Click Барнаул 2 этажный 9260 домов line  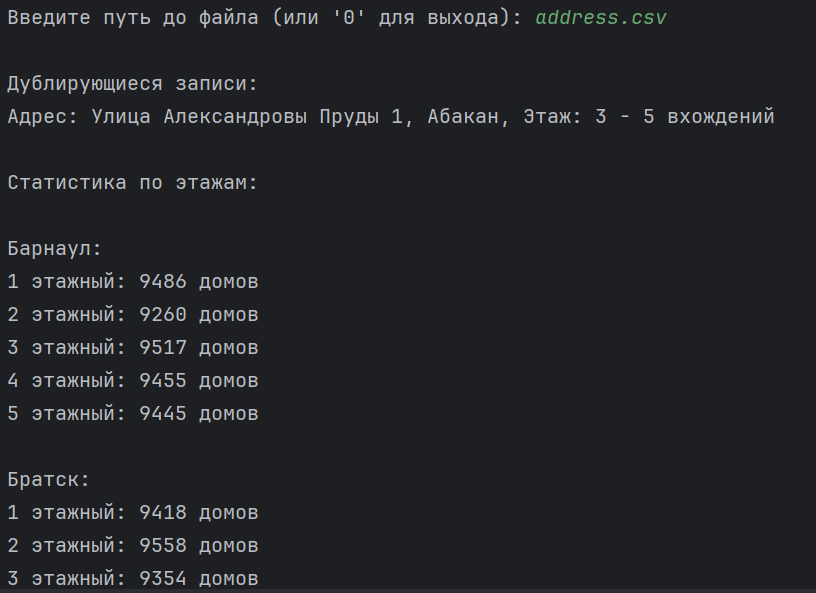coord(133,314)
